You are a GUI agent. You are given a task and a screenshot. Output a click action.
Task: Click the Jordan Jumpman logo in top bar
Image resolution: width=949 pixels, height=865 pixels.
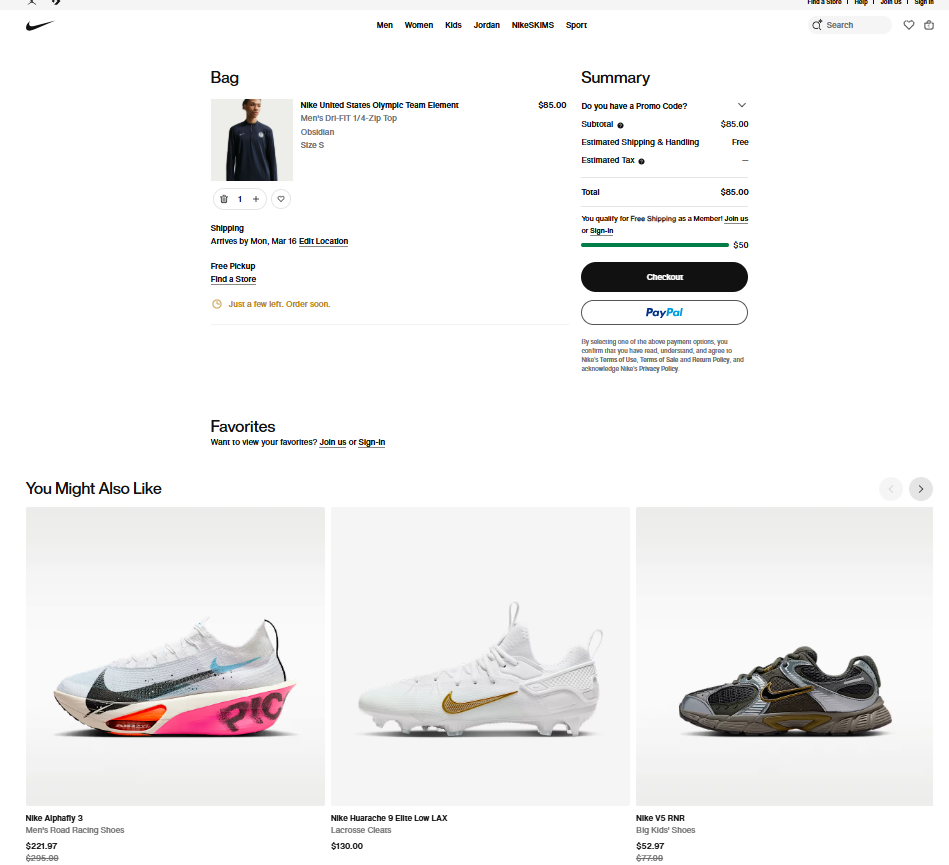(x=30, y=3)
